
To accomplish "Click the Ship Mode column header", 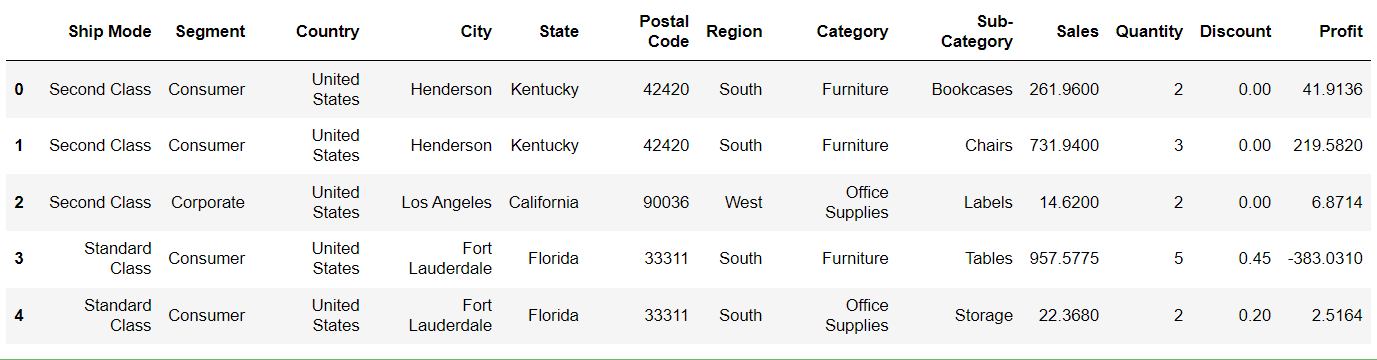I will pos(110,31).
